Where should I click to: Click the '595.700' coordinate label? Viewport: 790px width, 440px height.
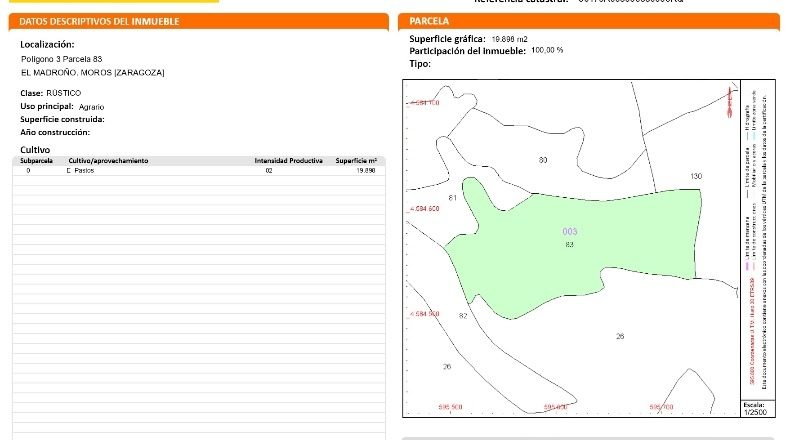pos(661,407)
